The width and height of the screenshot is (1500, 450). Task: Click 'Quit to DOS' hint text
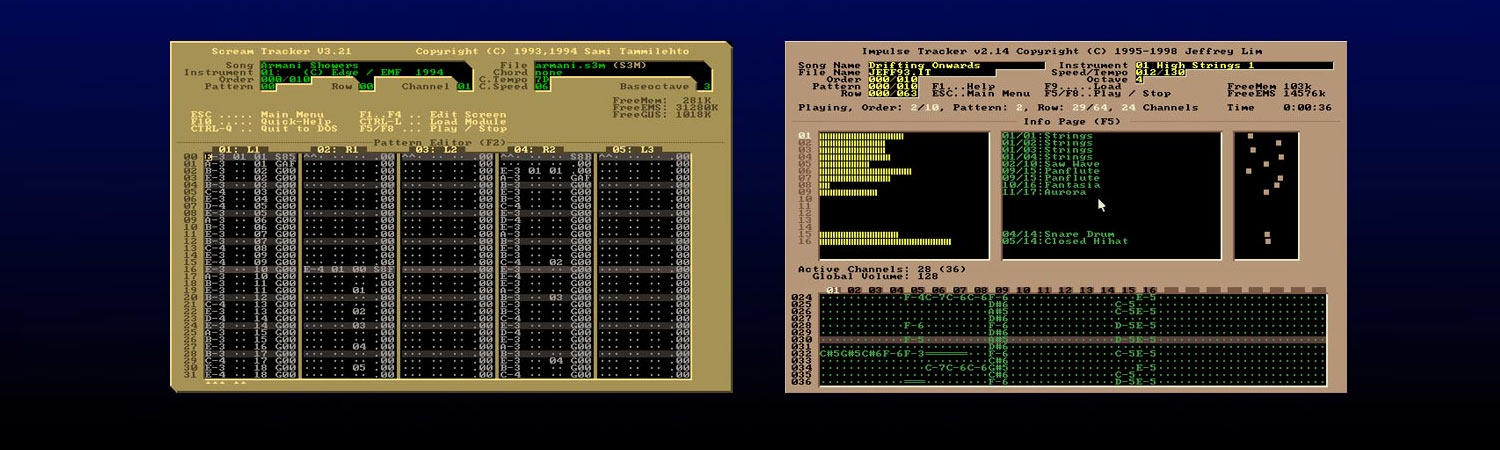[x=299, y=128]
